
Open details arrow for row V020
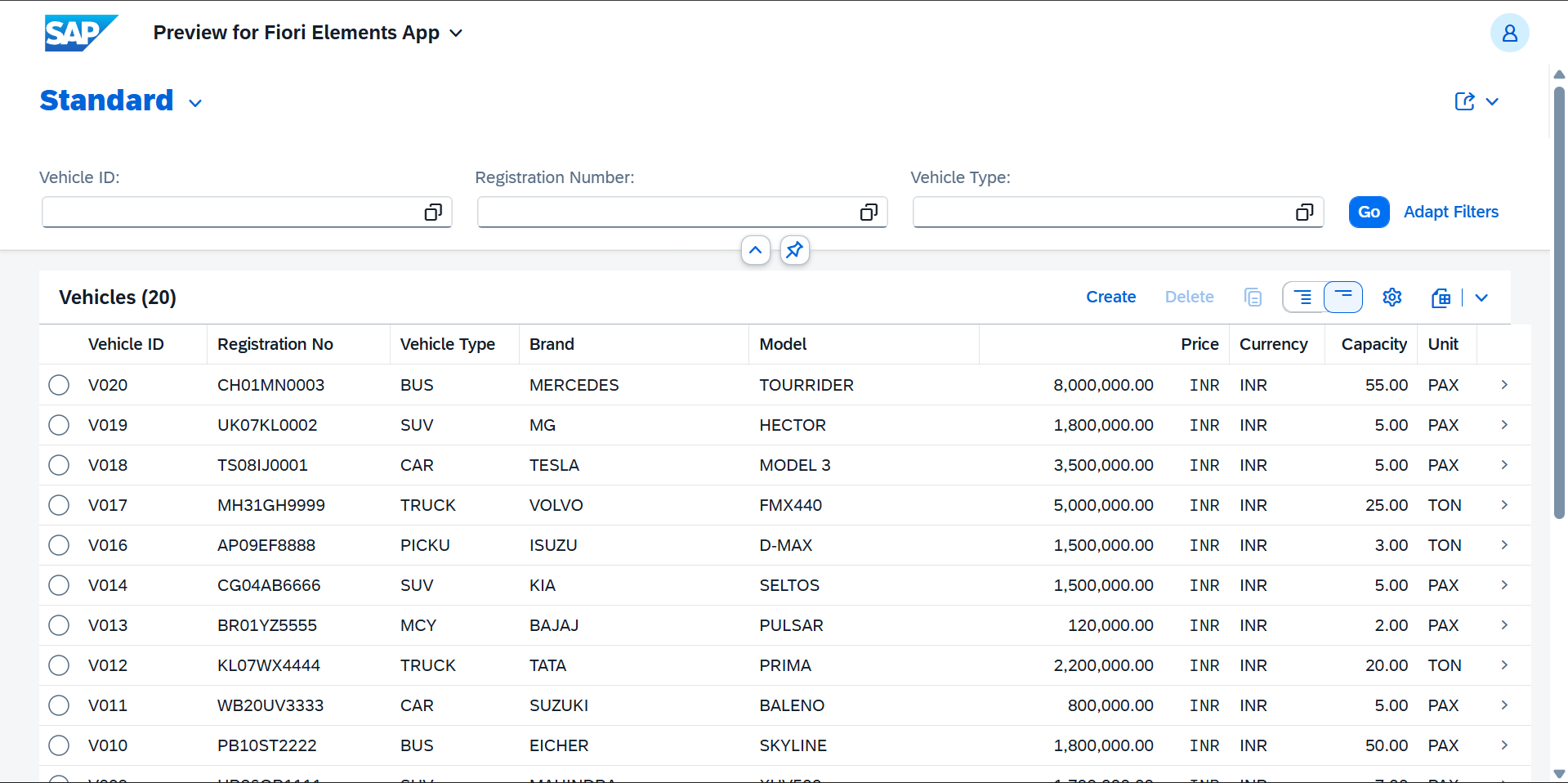(x=1504, y=385)
